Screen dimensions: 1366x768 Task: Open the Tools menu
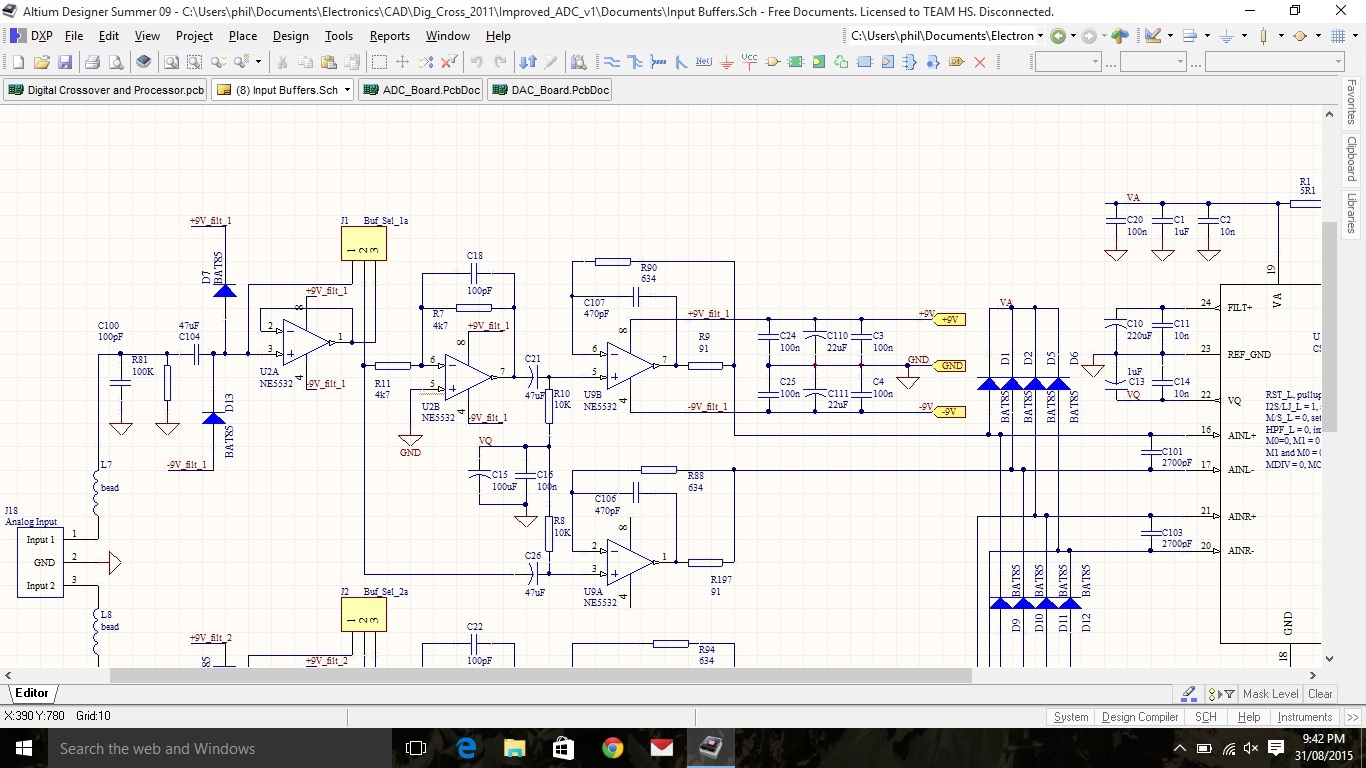click(339, 36)
